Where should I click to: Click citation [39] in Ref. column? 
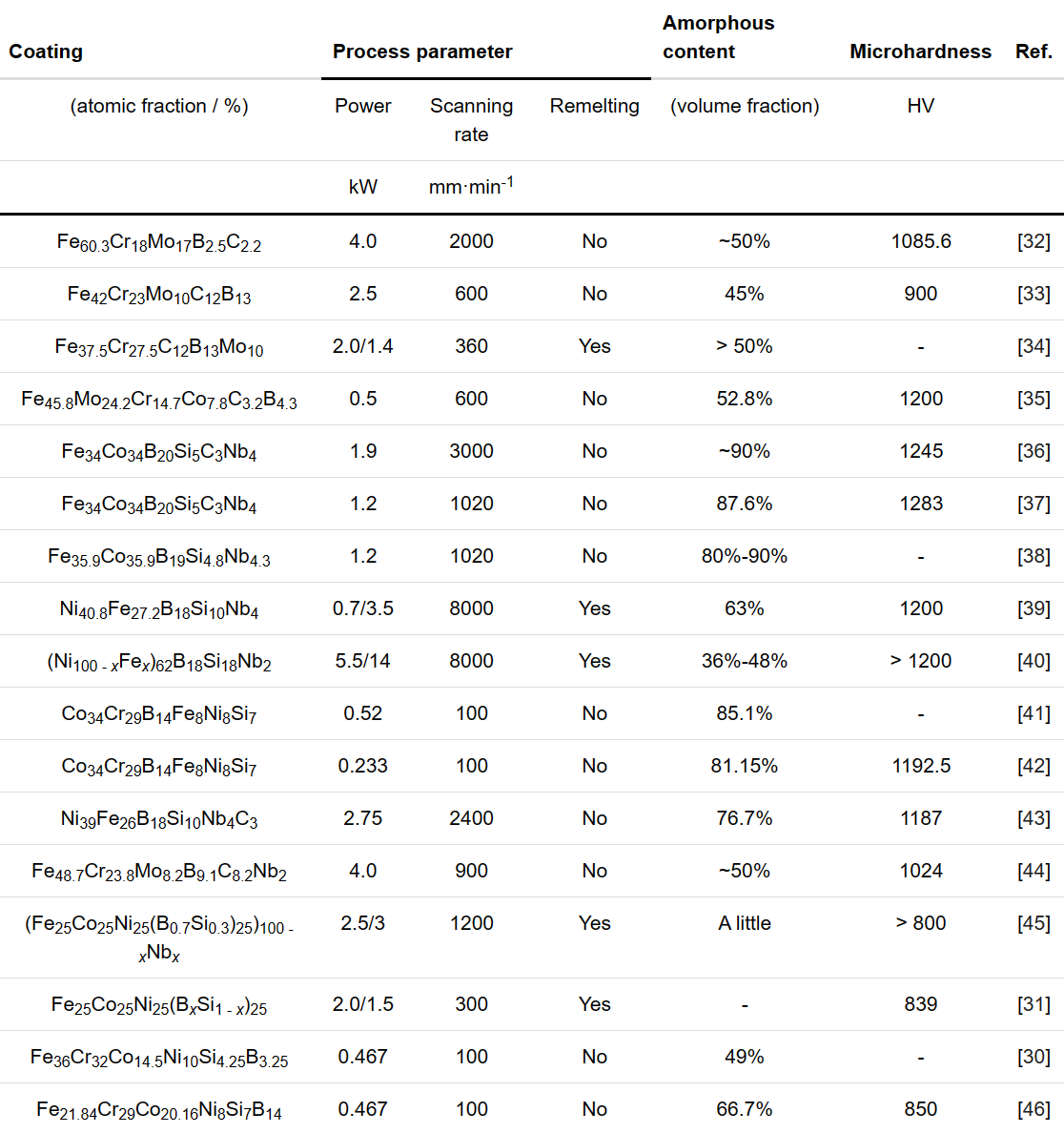(1033, 608)
